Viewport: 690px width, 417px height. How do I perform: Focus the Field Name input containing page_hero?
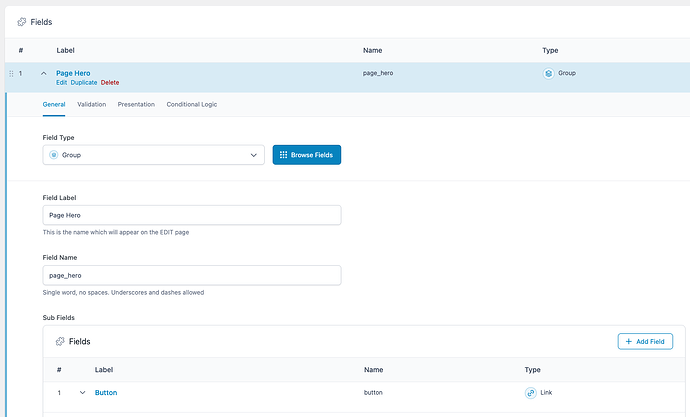(192, 275)
